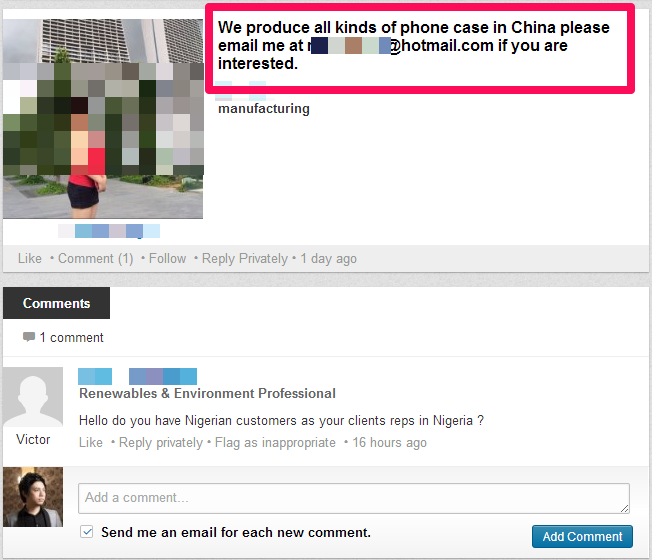This screenshot has height=560, width=652.
Task: Click your profile photo beside comment box
Action: point(33,497)
